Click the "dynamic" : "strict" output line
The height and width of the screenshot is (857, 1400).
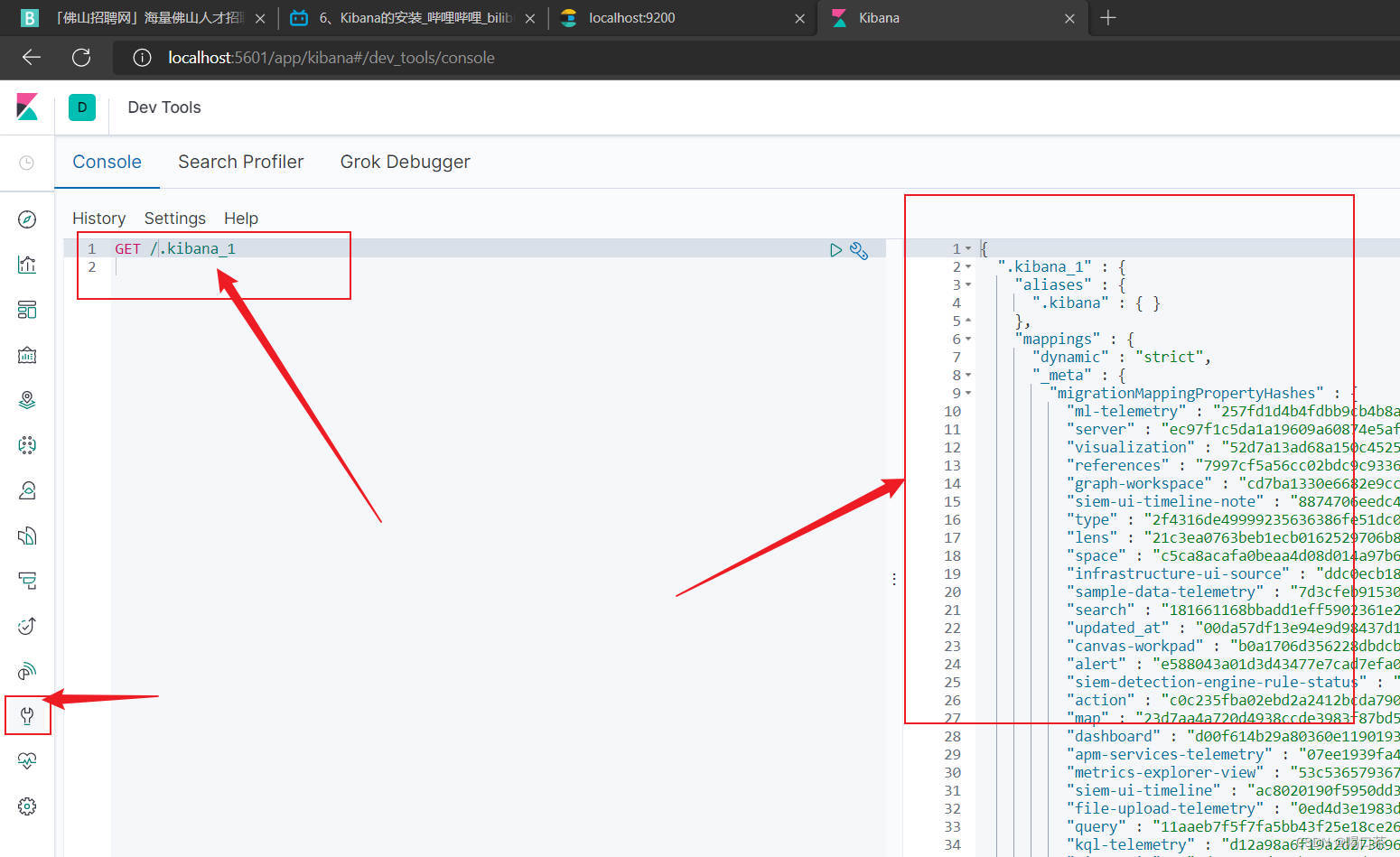tap(1121, 357)
